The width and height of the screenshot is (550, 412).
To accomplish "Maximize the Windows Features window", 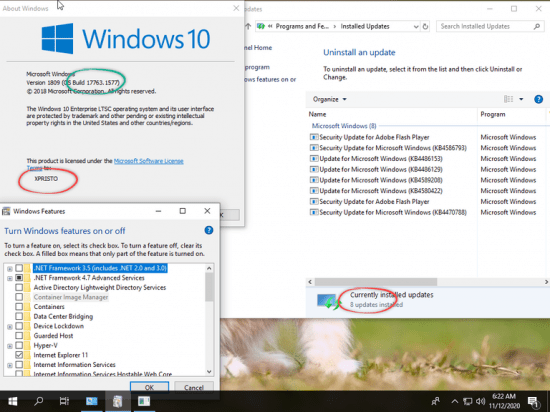I will (182, 211).
